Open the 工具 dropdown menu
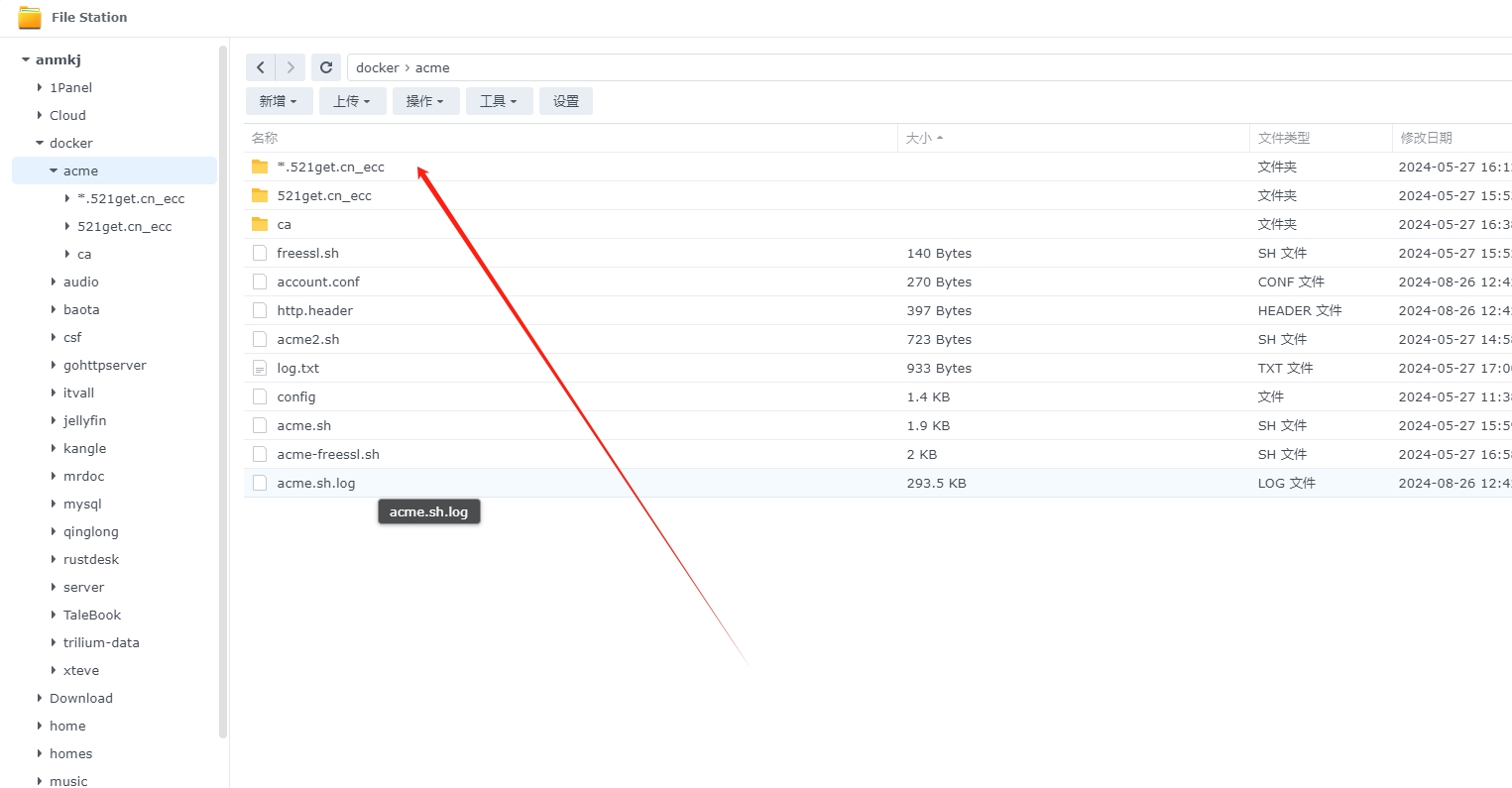This screenshot has height=788, width=1512. coord(499,101)
